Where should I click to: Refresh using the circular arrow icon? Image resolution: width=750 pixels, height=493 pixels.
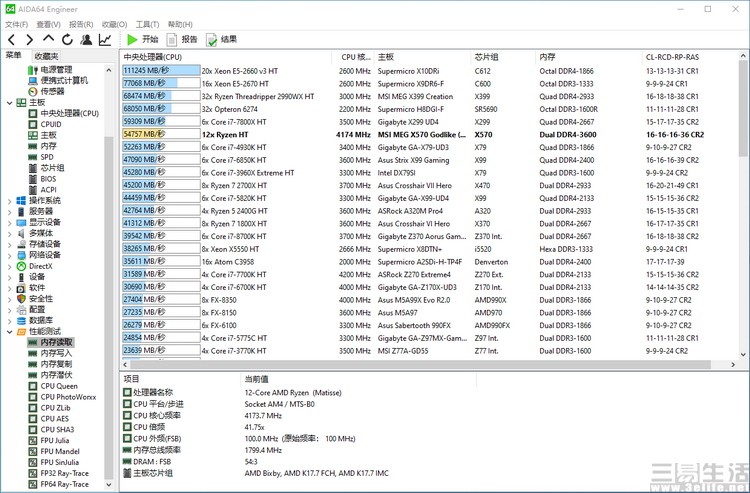coord(67,40)
